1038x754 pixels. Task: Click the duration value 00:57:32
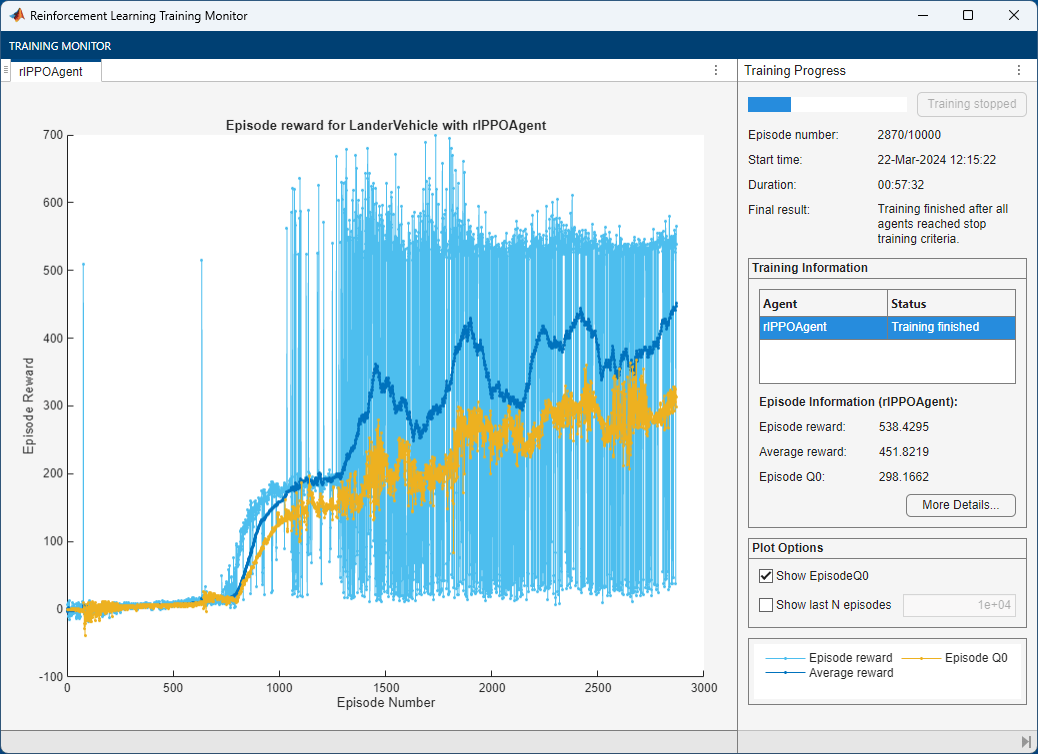pyautogui.click(x=900, y=185)
